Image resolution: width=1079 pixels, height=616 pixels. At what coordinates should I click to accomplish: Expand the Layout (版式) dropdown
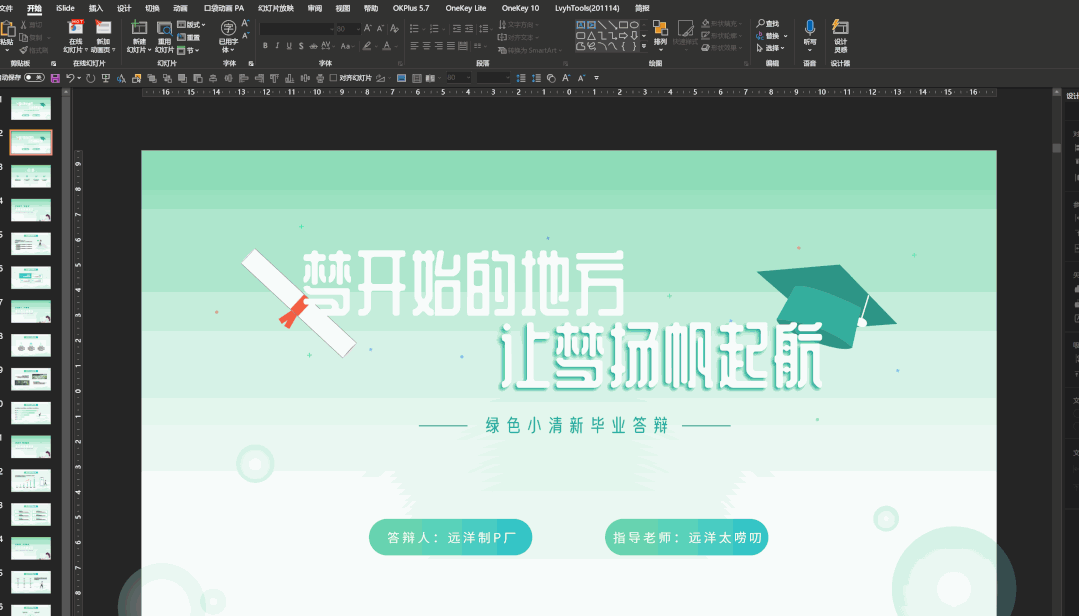click(x=191, y=25)
